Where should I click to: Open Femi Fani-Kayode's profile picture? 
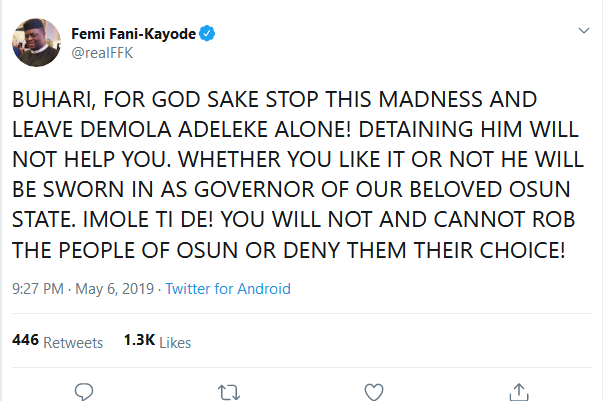click(35, 44)
